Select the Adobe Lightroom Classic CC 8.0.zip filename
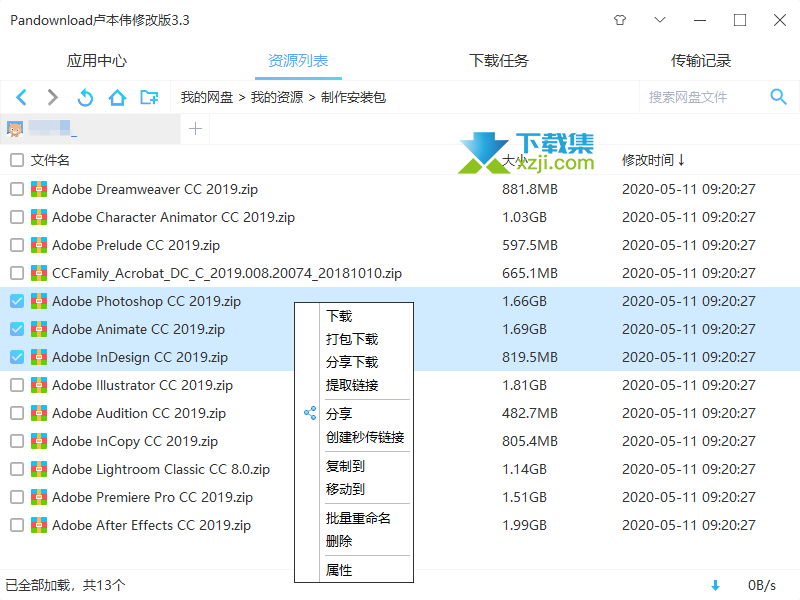This screenshot has height=600, width=800. coord(161,469)
